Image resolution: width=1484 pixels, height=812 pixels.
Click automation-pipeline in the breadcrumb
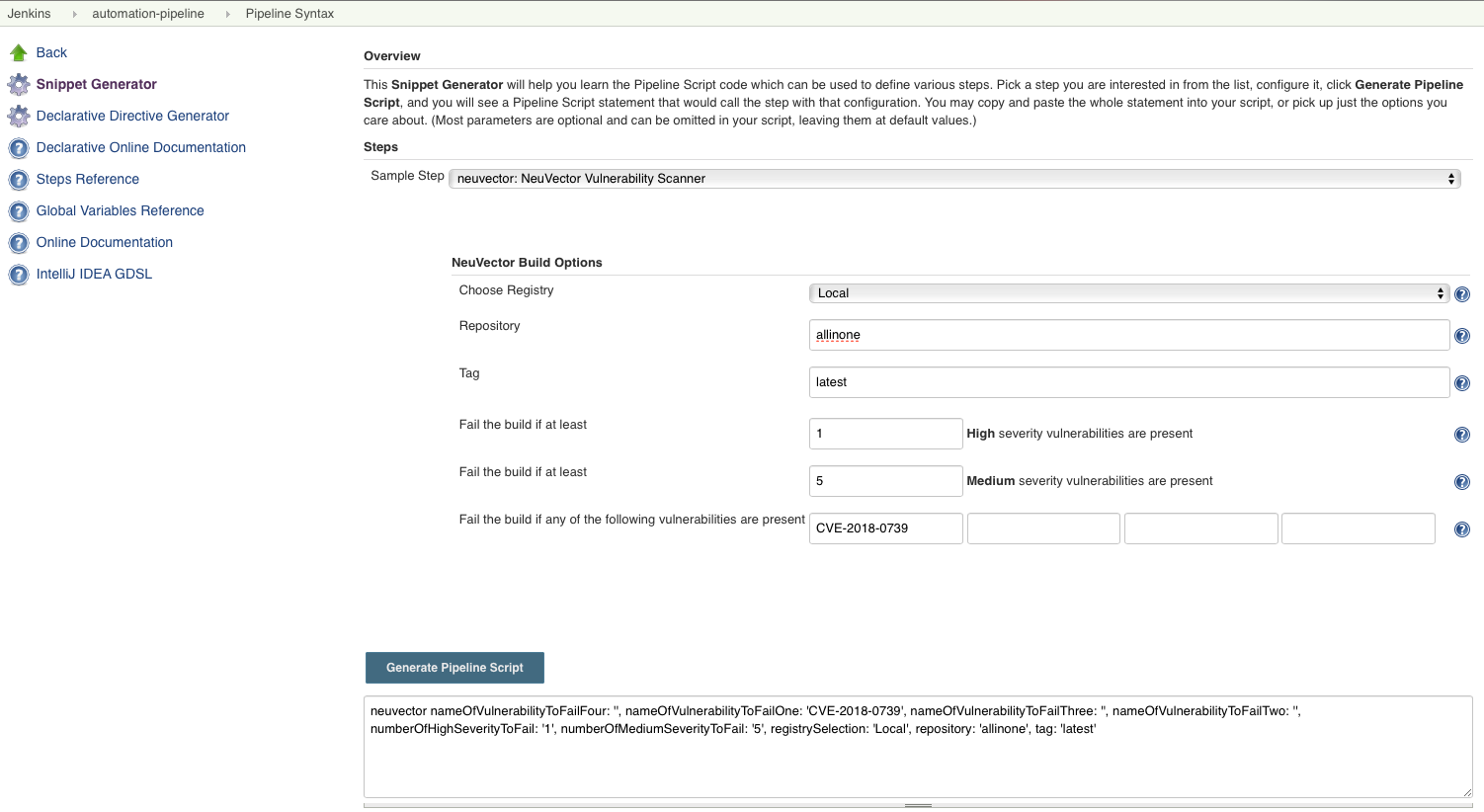[x=148, y=14]
